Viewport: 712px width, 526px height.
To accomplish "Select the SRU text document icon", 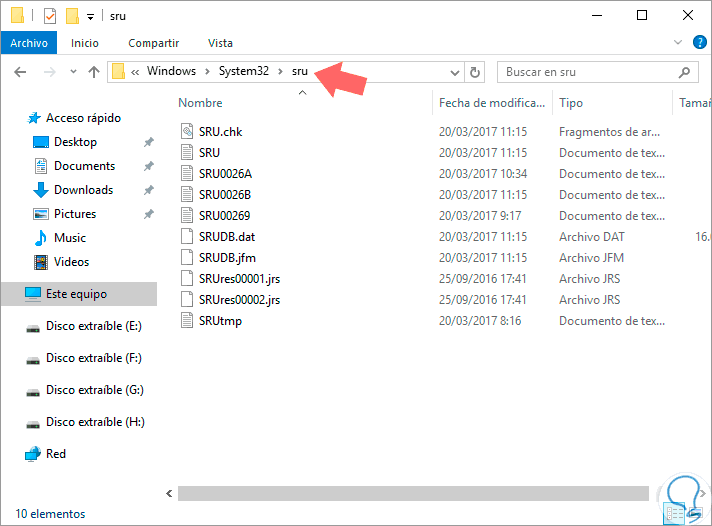I will point(187,152).
